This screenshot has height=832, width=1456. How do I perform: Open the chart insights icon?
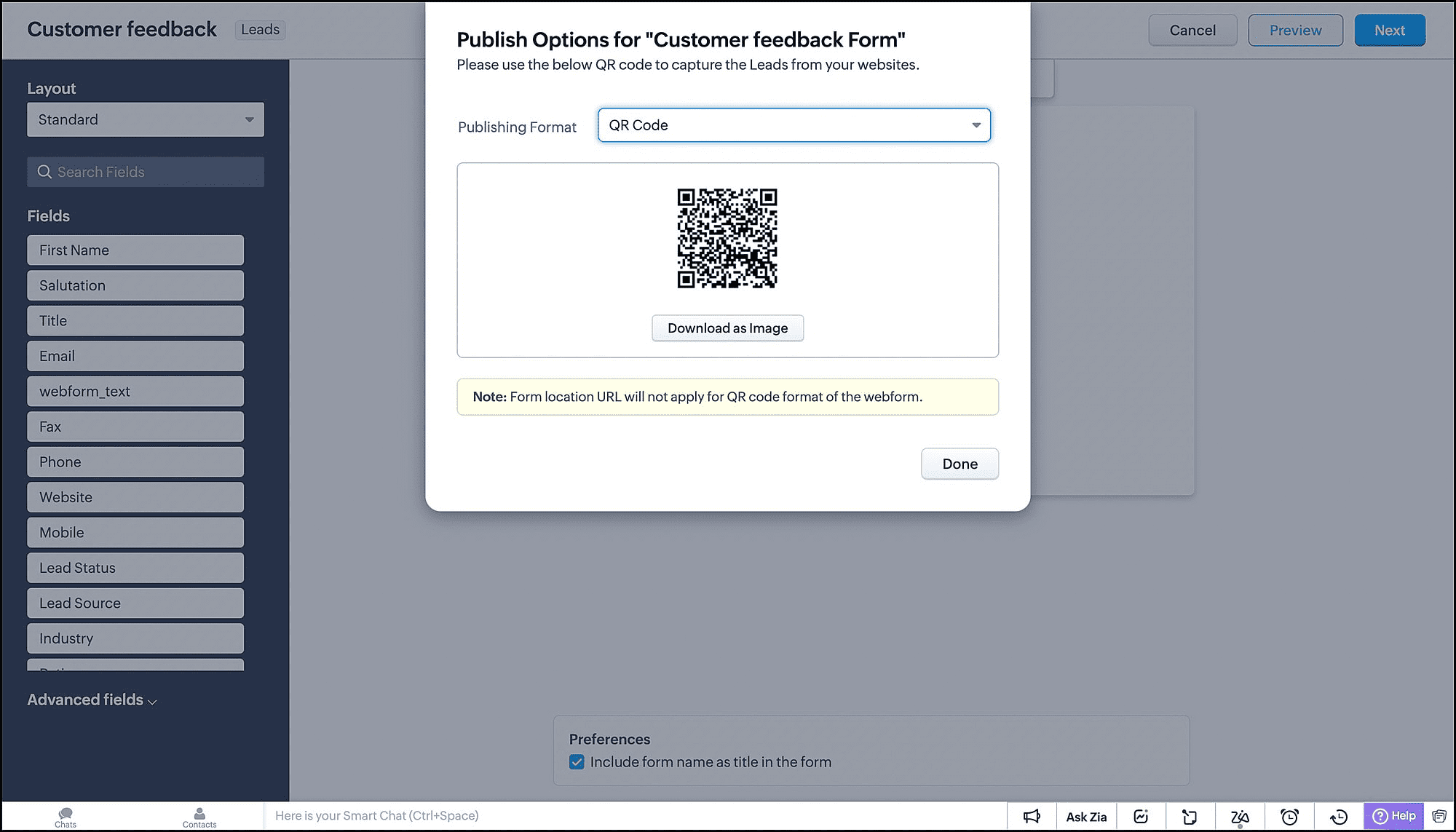click(x=1141, y=816)
